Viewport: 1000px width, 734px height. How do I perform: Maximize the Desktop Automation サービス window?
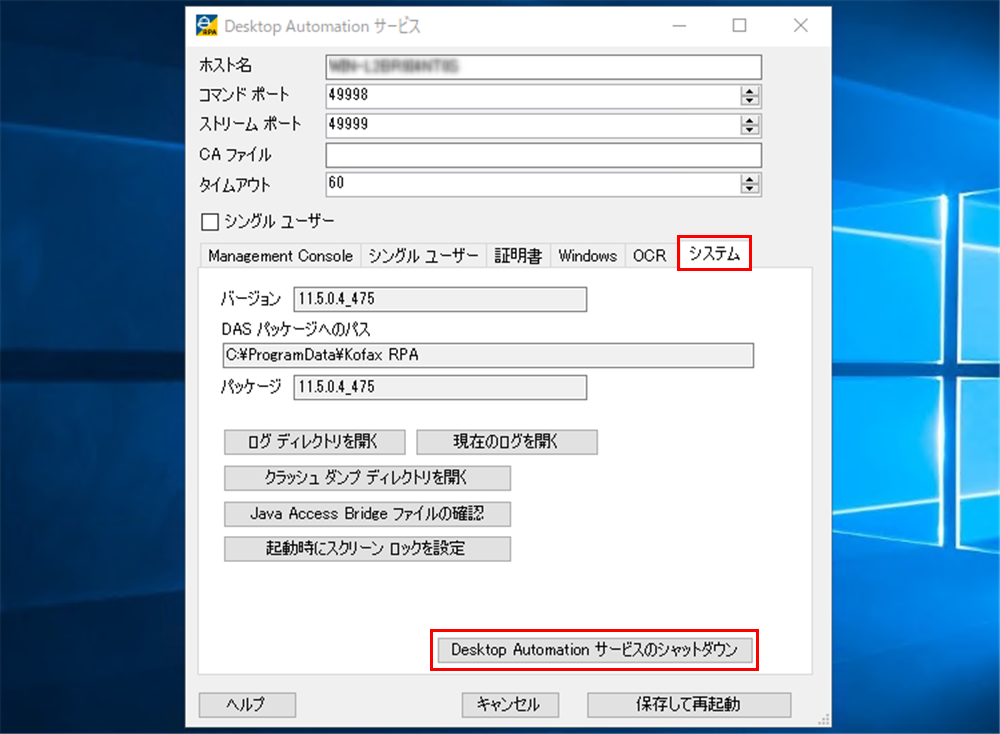pos(739,26)
